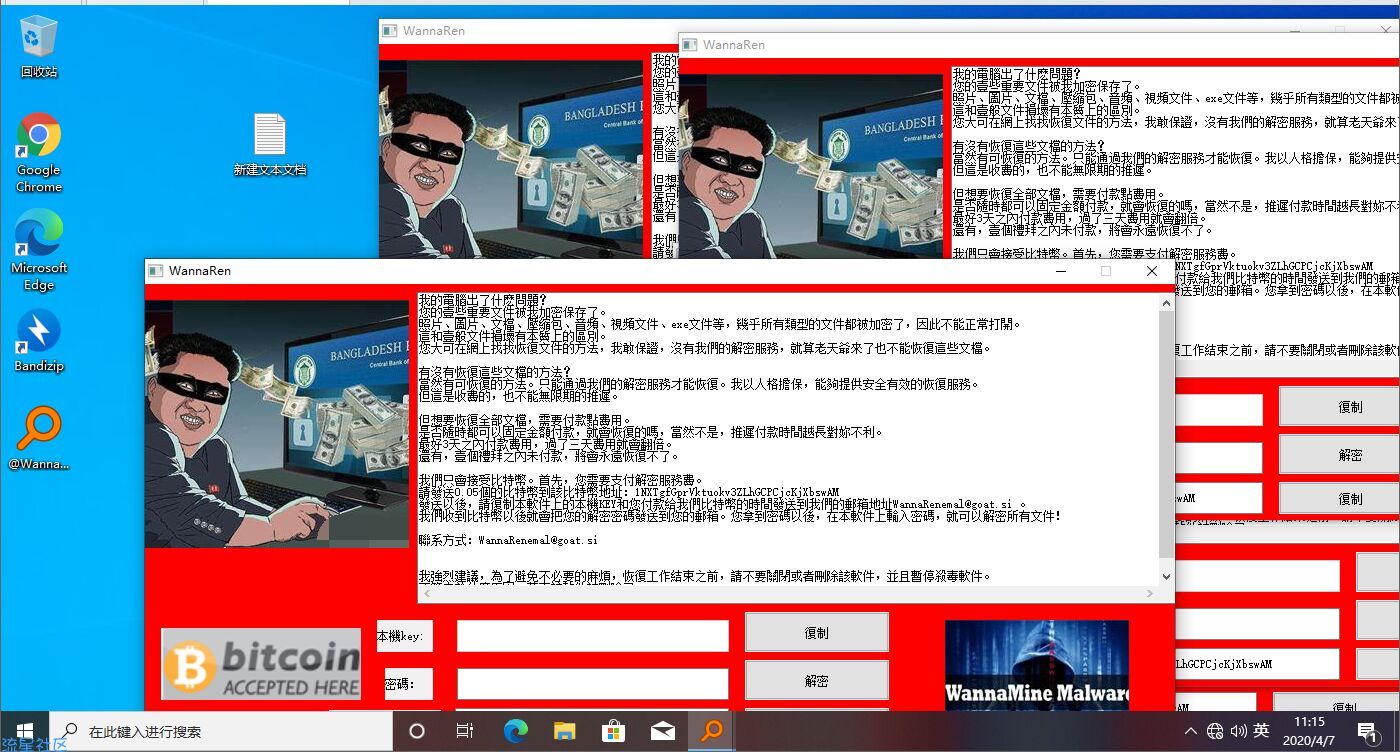
Task: Open the notification center icon
Action: click(1367, 731)
